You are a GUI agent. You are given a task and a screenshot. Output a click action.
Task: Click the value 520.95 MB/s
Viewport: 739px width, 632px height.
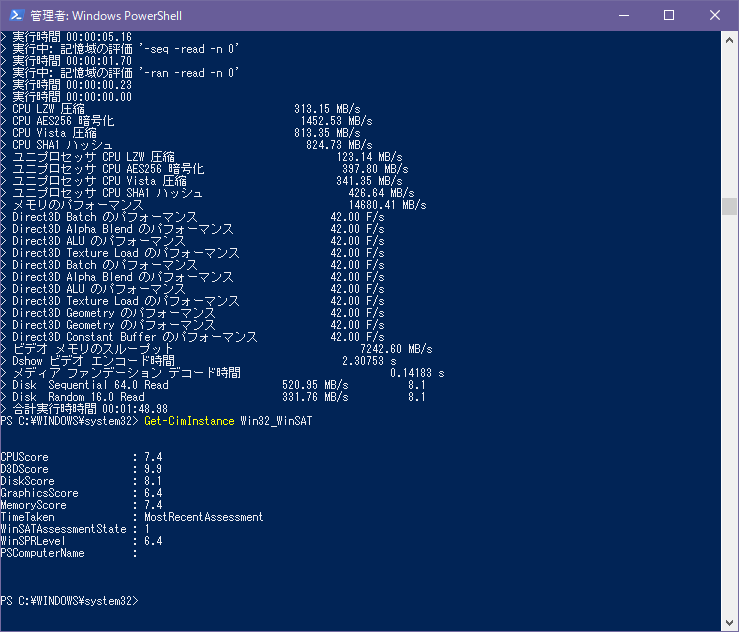(315, 385)
